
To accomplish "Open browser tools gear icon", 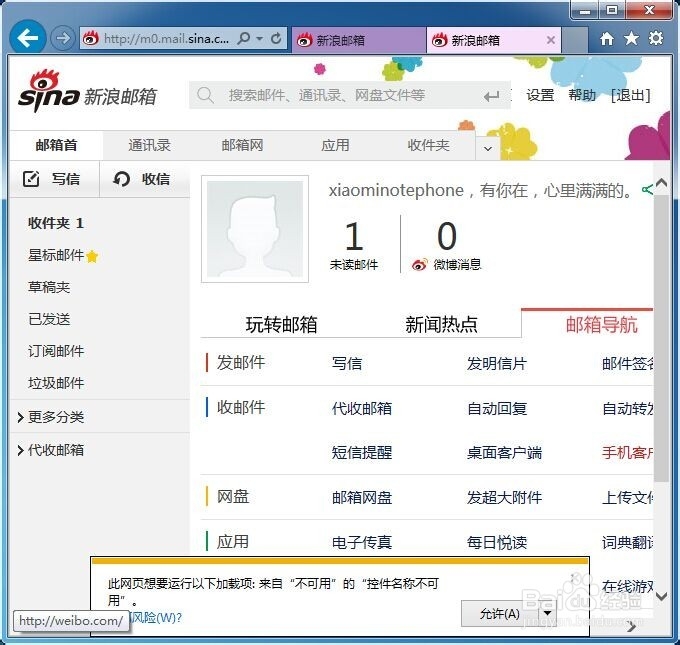I will 656,38.
